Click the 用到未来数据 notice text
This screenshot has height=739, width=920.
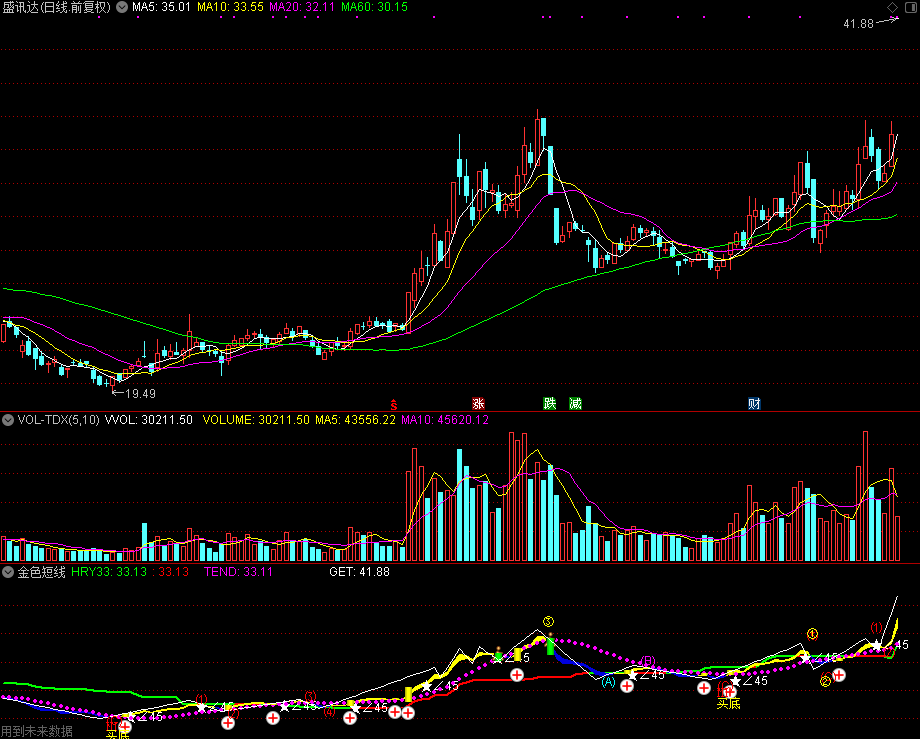coord(37,731)
